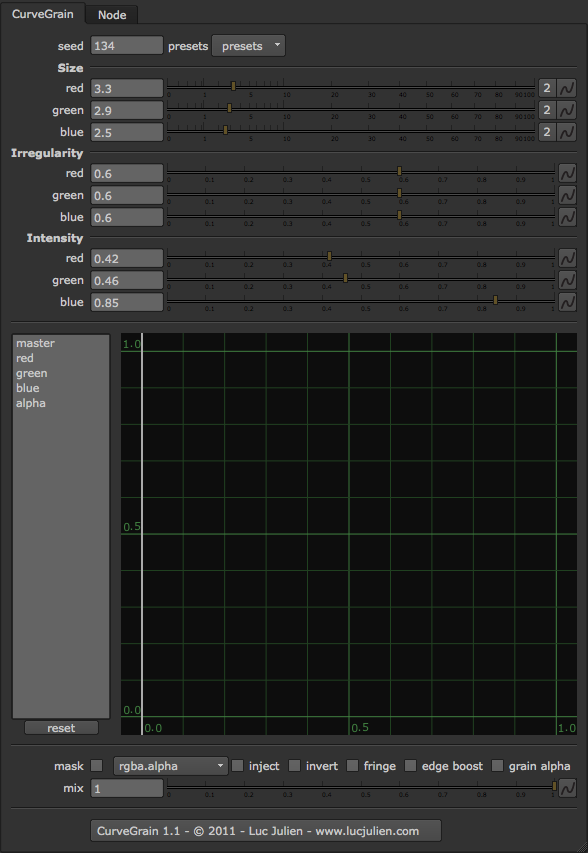The image size is (588, 853).
Task: Click the Intensity green slider handle
Action: [345, 278]
